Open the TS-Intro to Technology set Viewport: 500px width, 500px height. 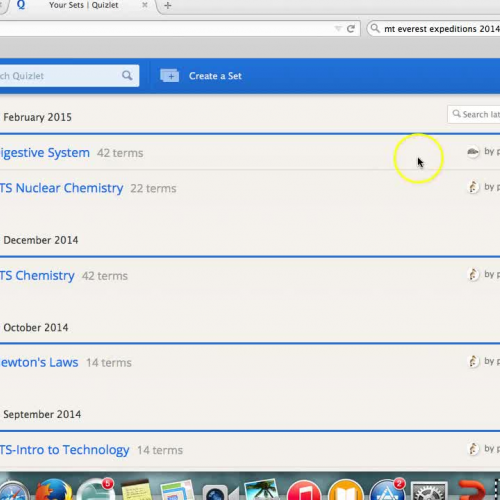pyautogui.click(x=64, y=450)
